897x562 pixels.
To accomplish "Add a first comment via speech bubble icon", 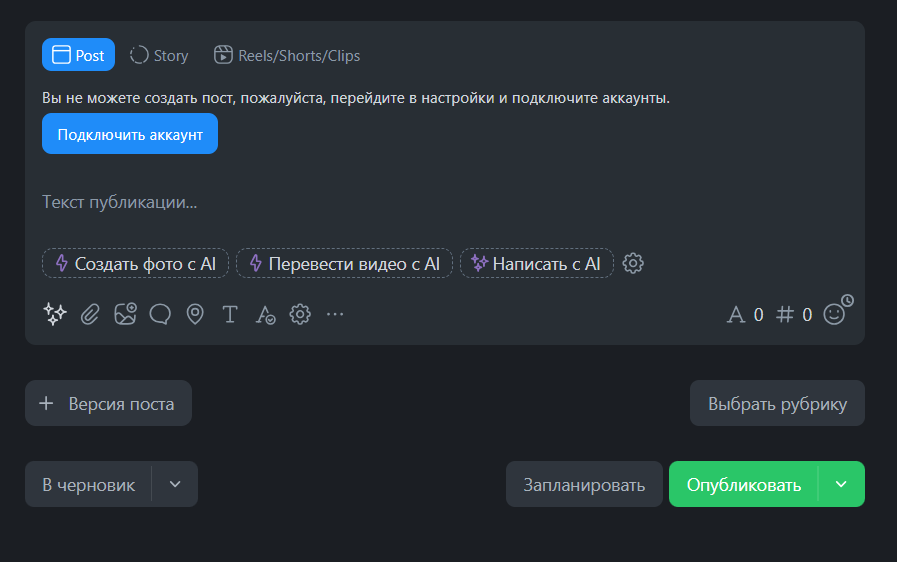I will (x=160, y=314).
